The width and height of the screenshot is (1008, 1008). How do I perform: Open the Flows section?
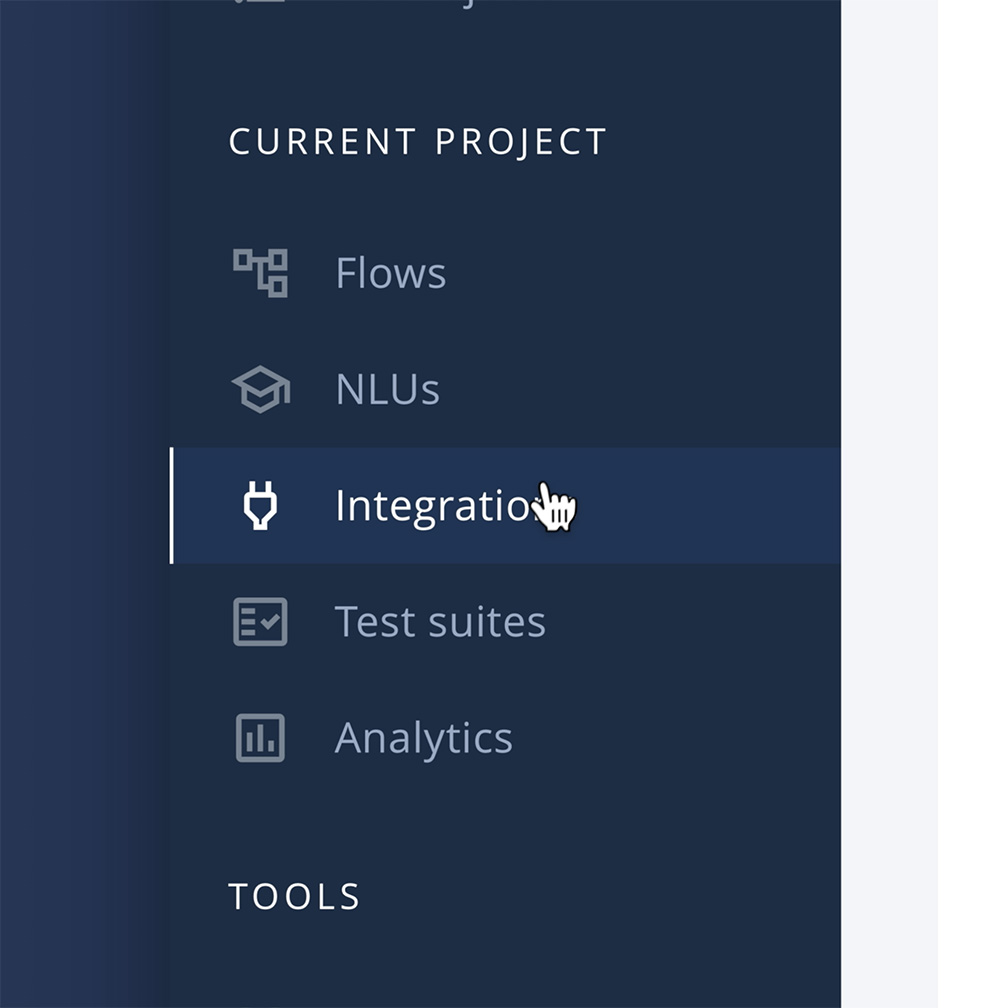pyautogui.click(x=390, y=271)
